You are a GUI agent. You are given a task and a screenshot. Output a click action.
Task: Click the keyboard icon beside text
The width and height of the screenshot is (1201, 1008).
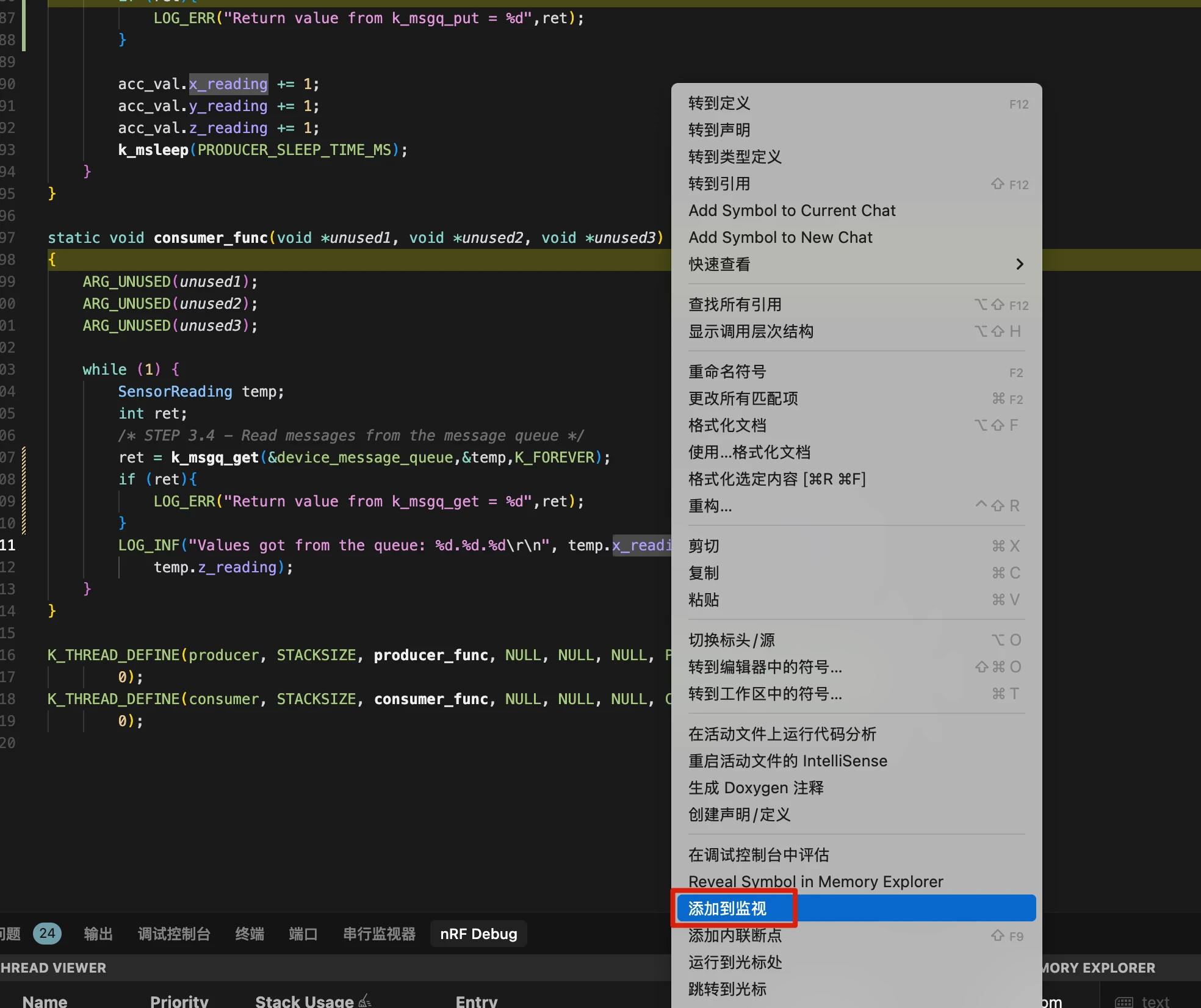point(1123,1001)
